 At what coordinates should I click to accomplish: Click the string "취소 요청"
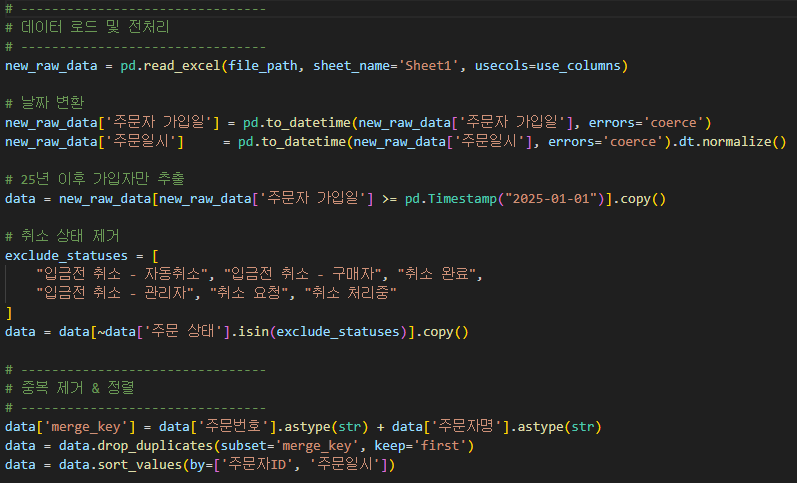coord(249,293)
